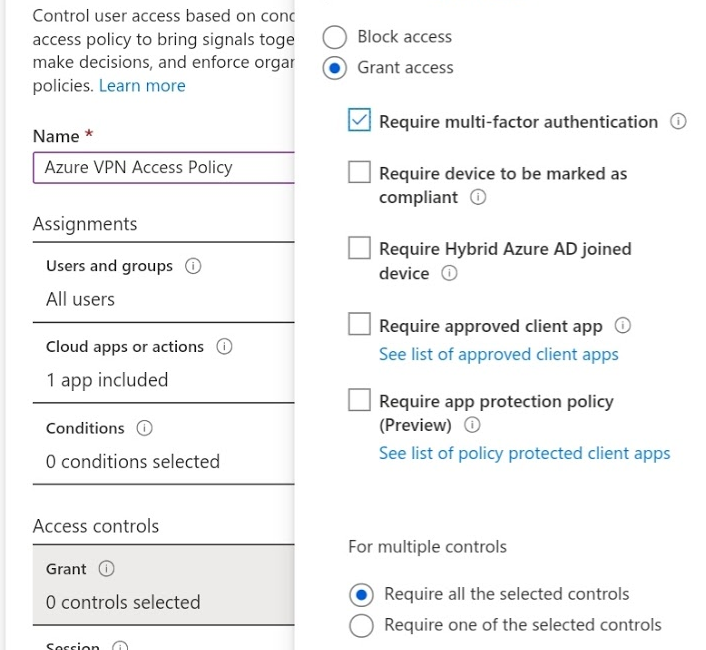
Task: Tick the Require approved client app checkbox
Action: coord(360,325)
